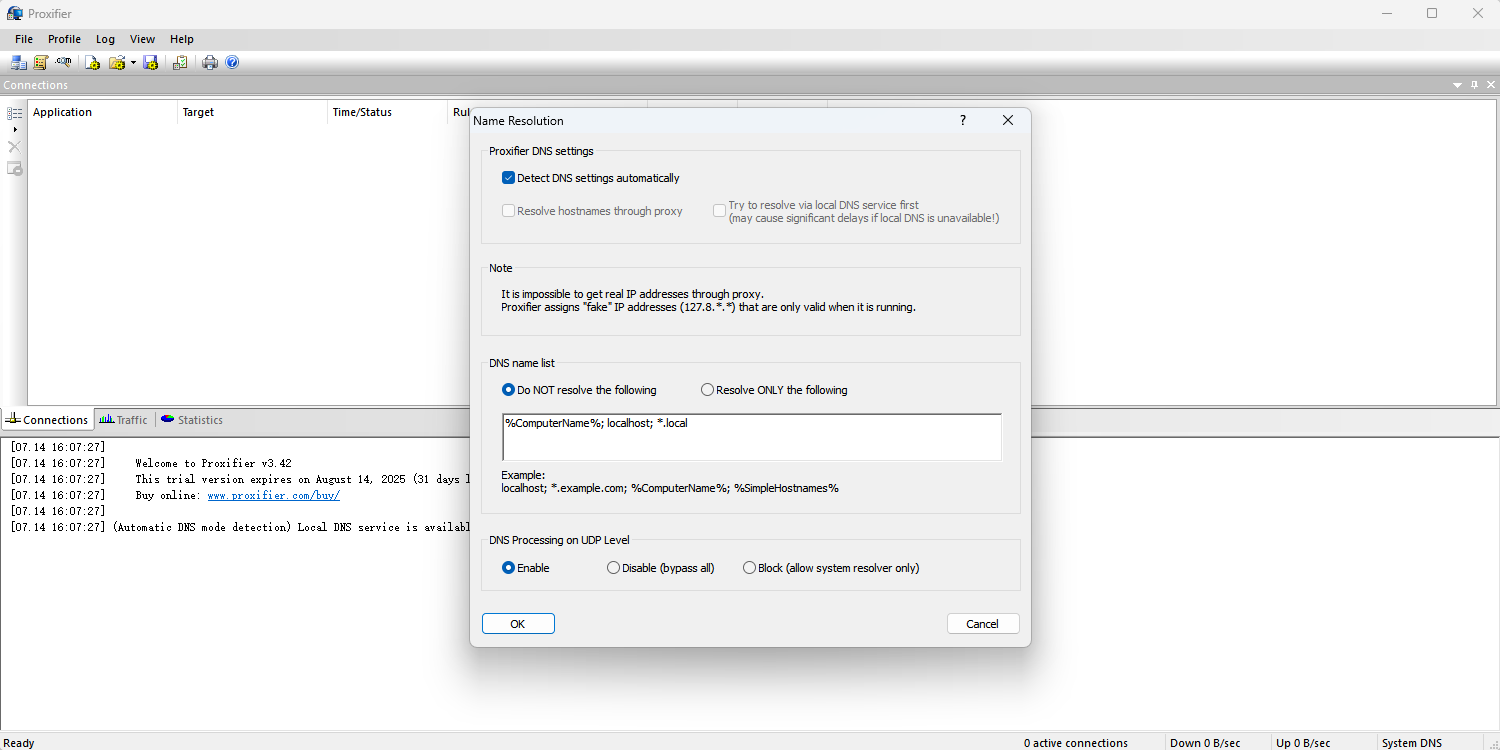Viewport: 1500px width, 750px height.
Task: Click OK in Name Resolution dialog
Action: click(x=518, y=624)
